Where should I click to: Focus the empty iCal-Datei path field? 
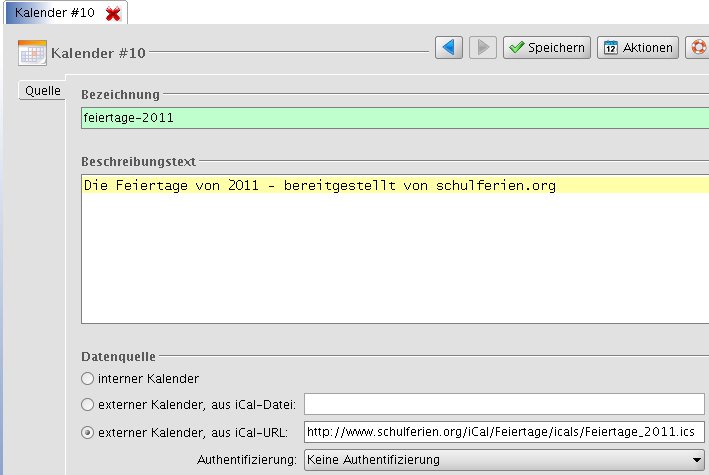504,404
